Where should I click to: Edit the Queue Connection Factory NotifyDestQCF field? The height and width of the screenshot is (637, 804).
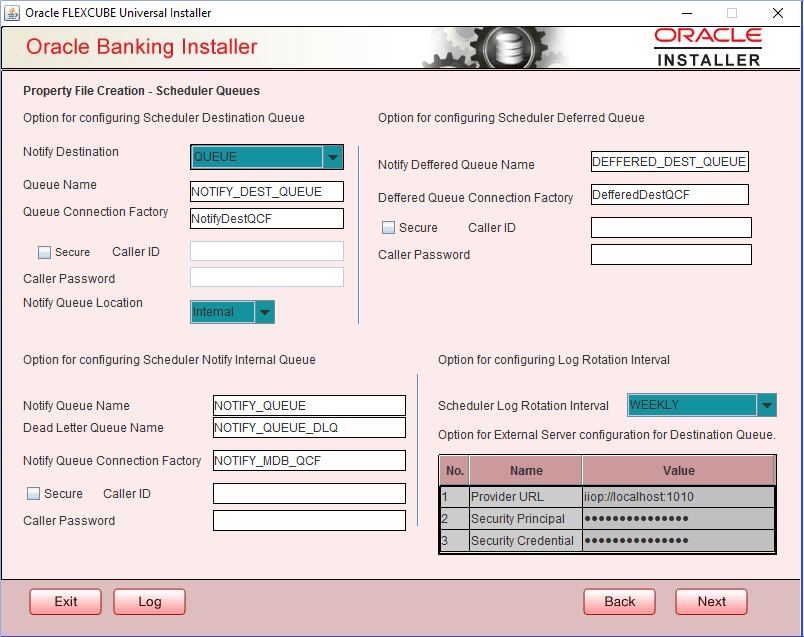click(x=266, y=218)
